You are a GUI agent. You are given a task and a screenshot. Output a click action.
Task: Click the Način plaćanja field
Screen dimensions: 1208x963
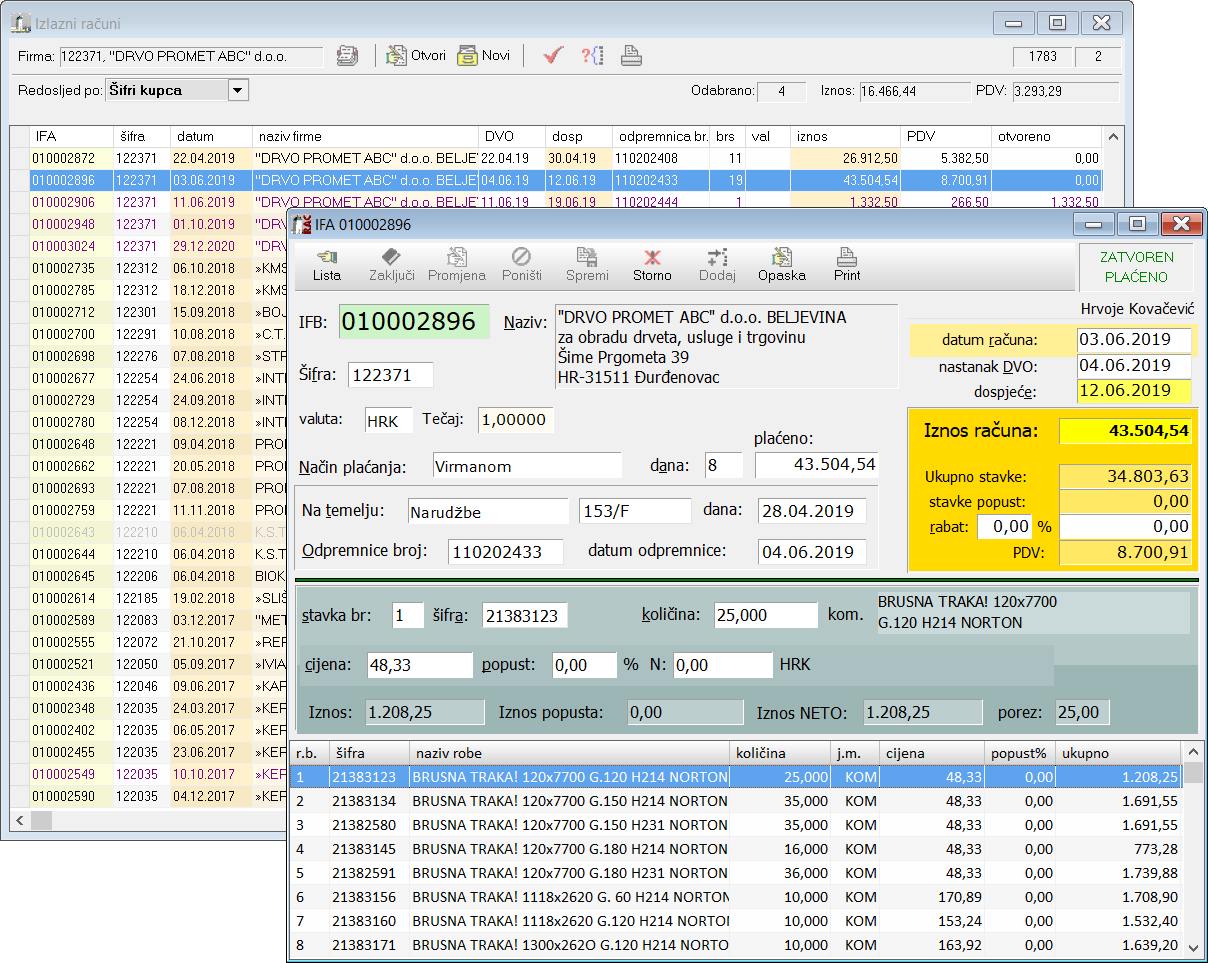(527, 465)
